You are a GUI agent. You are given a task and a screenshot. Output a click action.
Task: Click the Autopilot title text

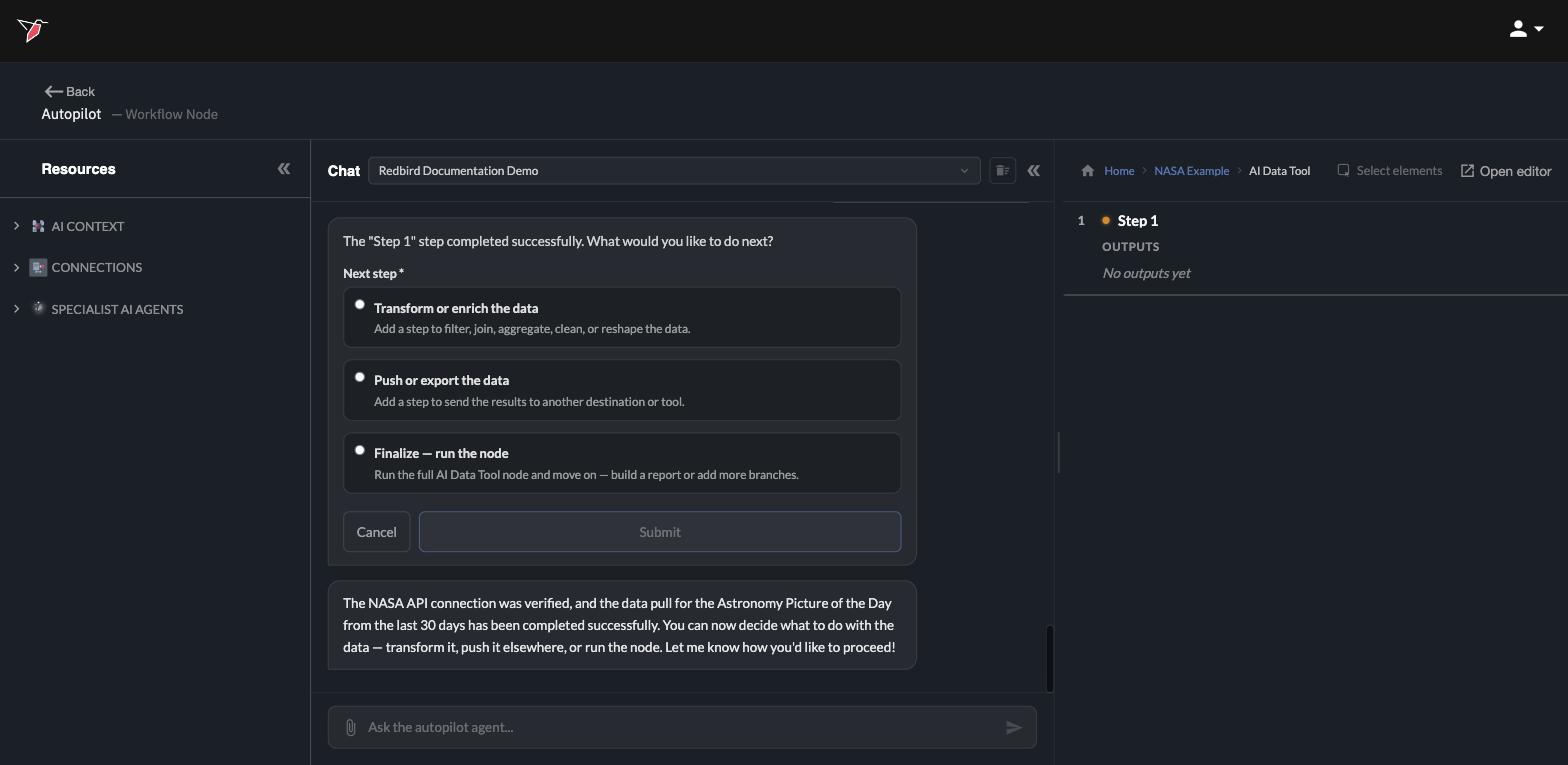click(x=71, y=114)
